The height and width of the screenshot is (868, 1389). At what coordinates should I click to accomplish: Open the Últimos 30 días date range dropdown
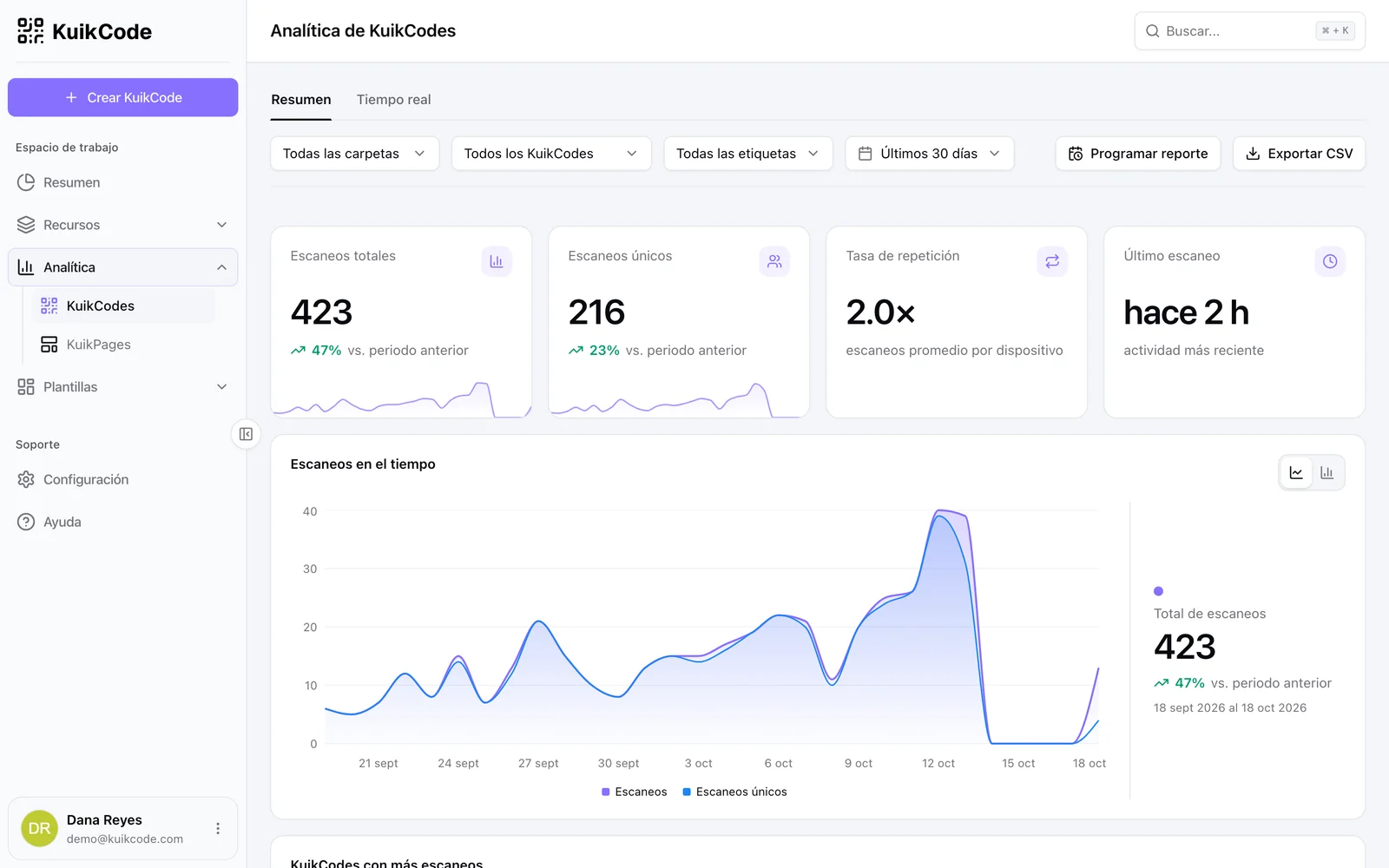pos(930,154)
